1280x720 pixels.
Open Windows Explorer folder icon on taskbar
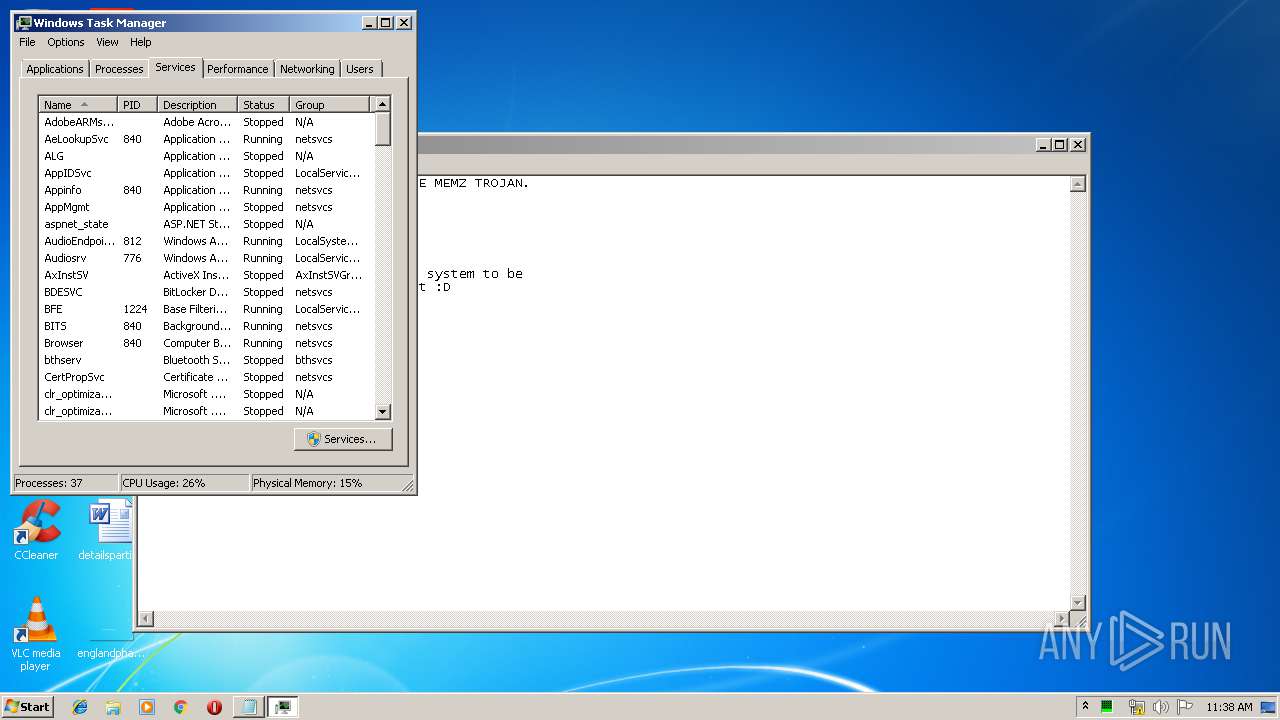click(113, 707)
